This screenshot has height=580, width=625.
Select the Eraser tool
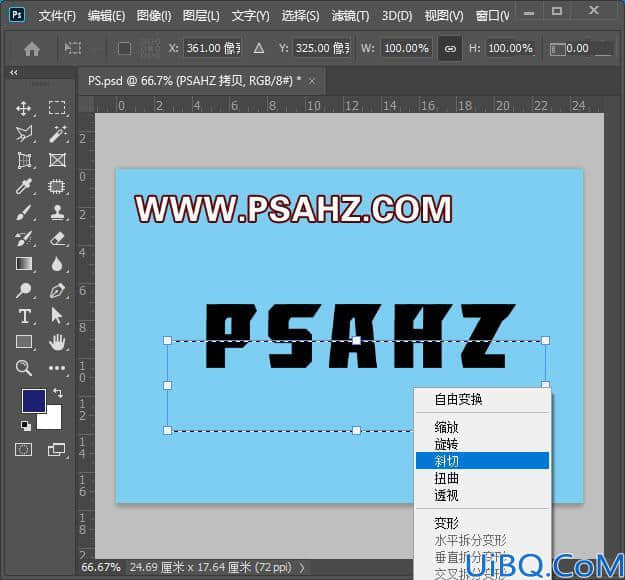click(57, 238)
